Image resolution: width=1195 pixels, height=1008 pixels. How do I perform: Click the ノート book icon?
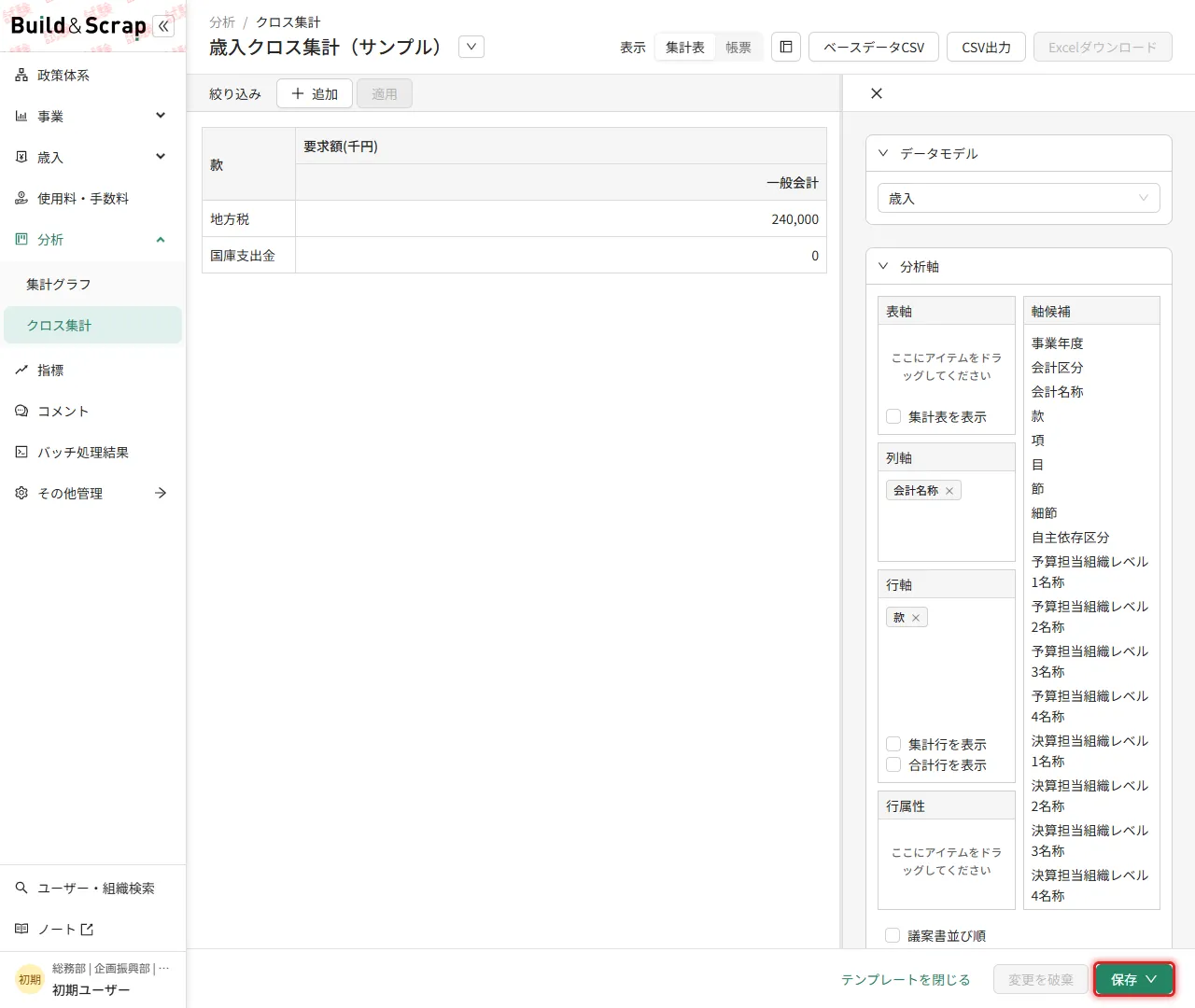click(21, 930)
